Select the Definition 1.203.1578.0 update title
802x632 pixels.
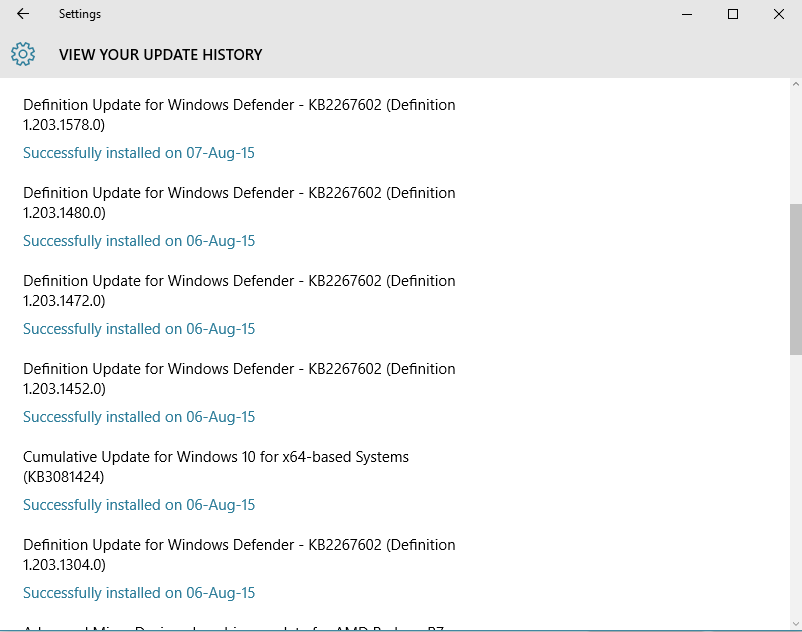[239, 114]
